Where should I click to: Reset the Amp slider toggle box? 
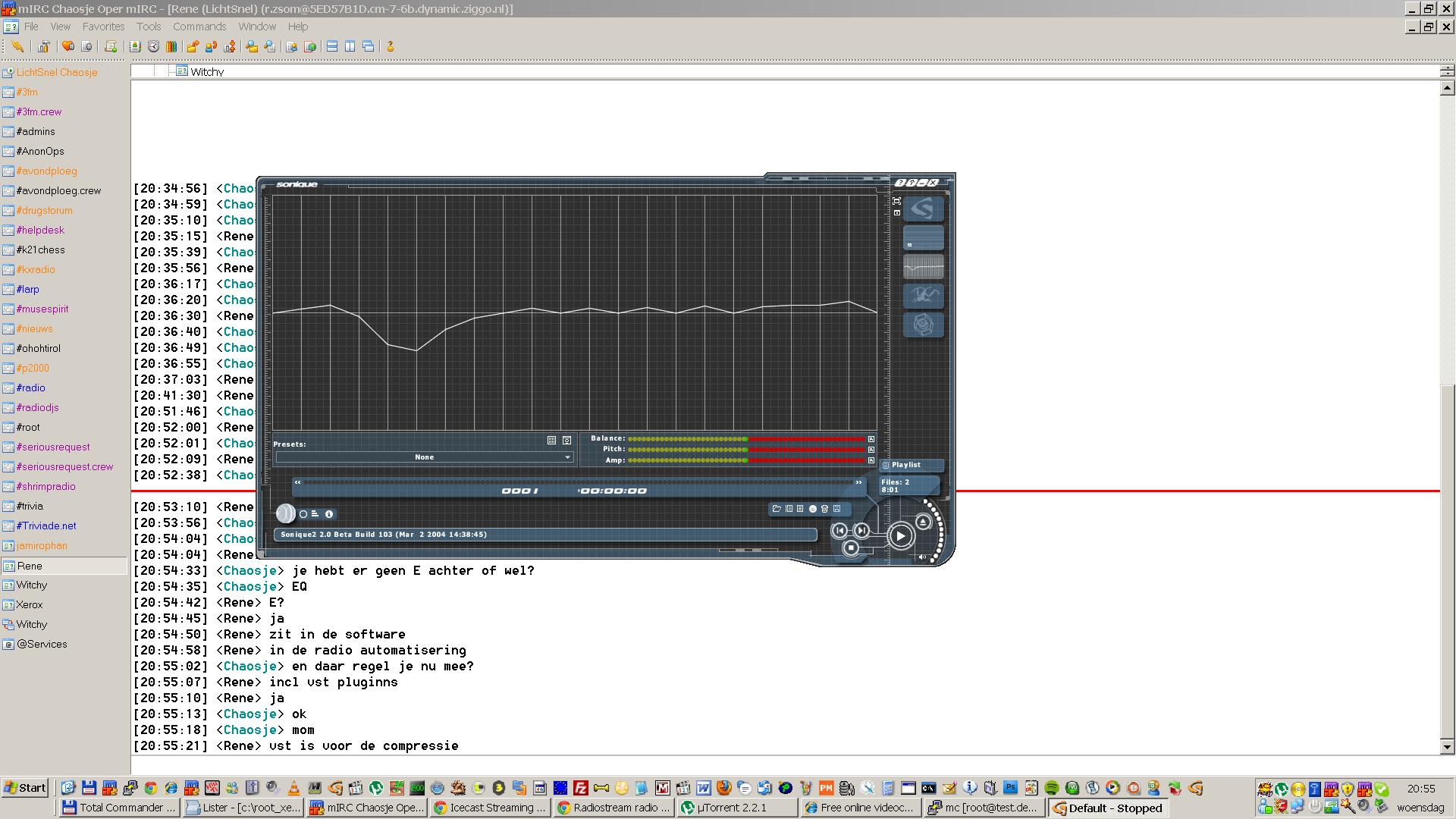tap(871, 460)
